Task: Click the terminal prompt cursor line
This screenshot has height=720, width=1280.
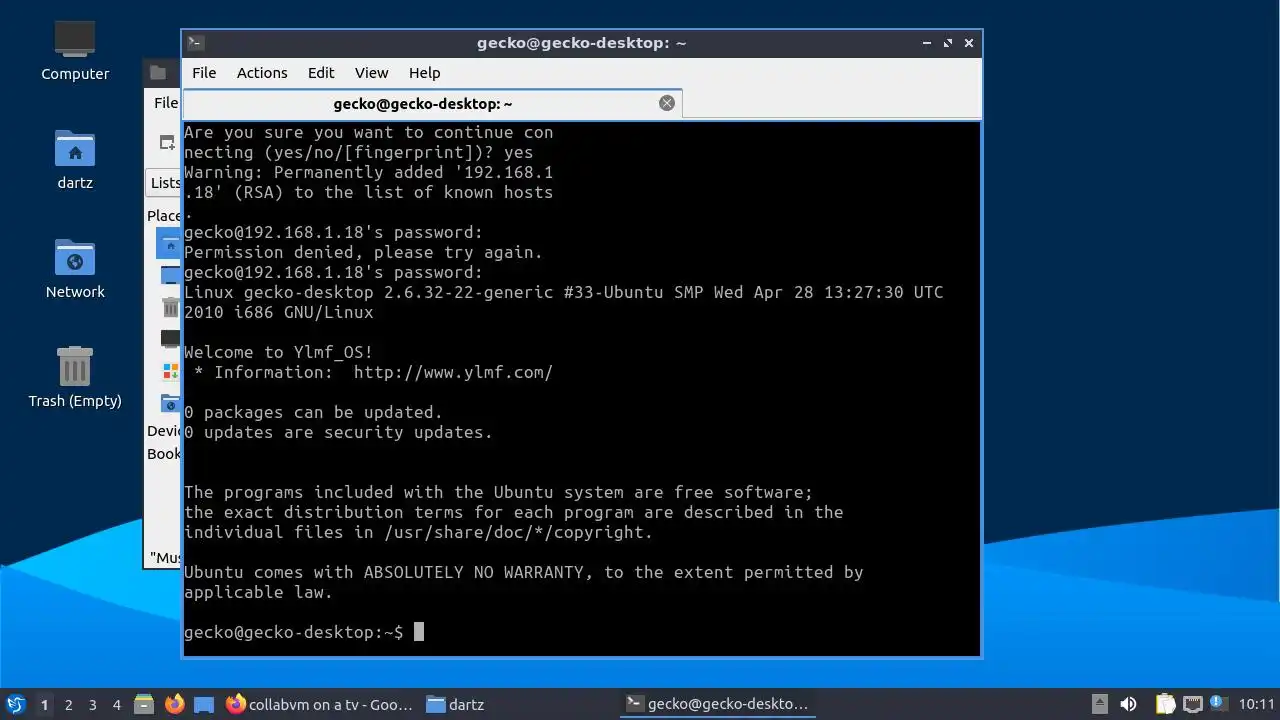Action: (304, 632)
